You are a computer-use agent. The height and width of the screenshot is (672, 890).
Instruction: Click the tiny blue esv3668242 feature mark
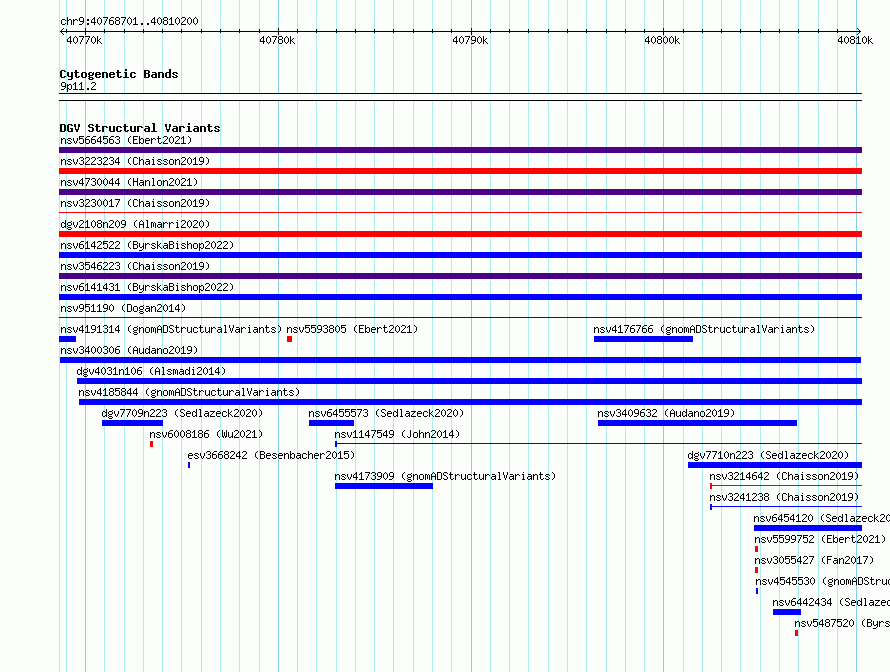click(x=189, y=465)
